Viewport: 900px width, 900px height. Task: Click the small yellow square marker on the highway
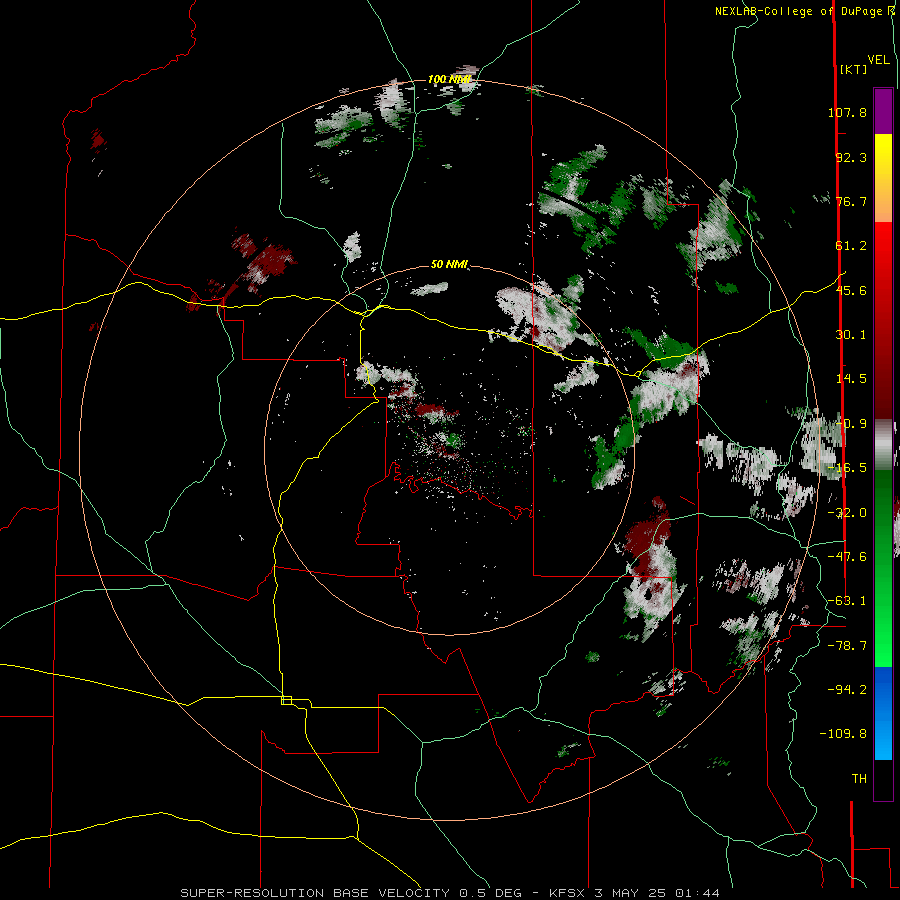point(286,700)
